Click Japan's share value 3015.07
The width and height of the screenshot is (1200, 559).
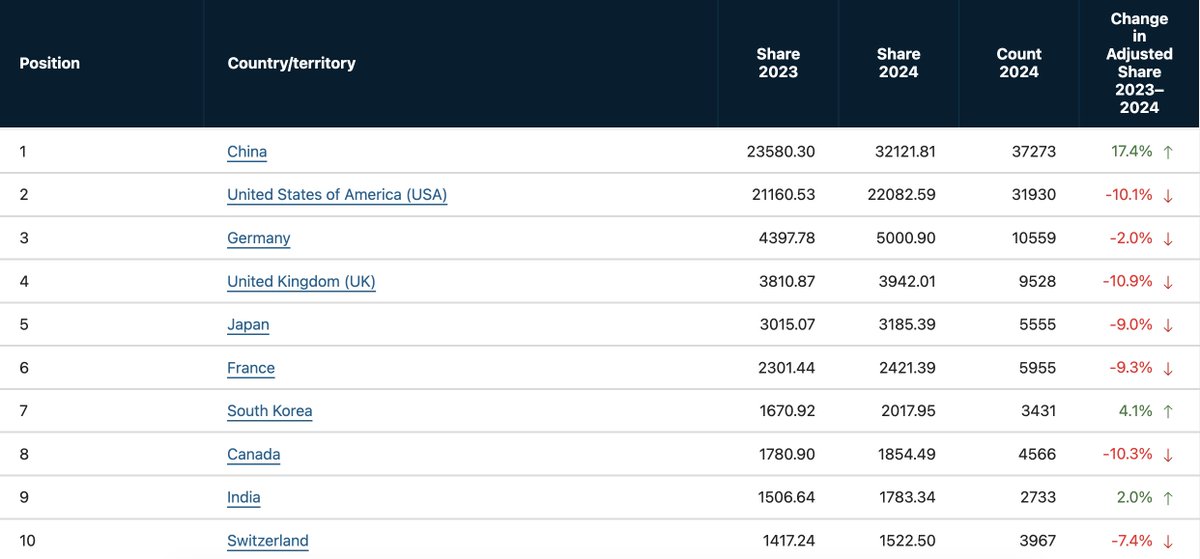(785, 325)
